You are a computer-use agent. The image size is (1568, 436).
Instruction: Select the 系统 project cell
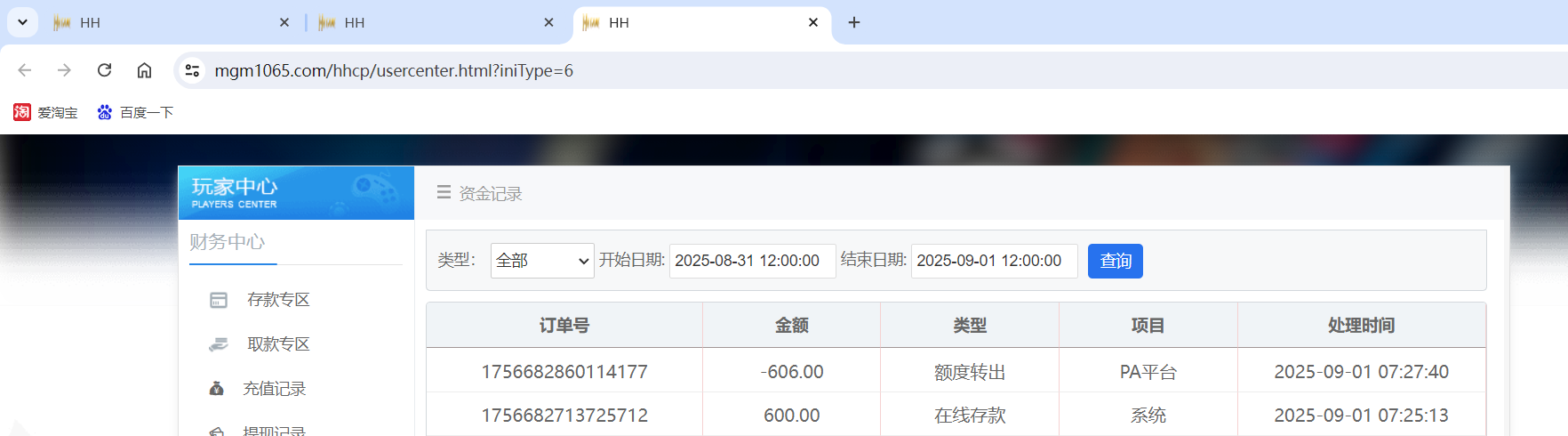click(1148, 416)
